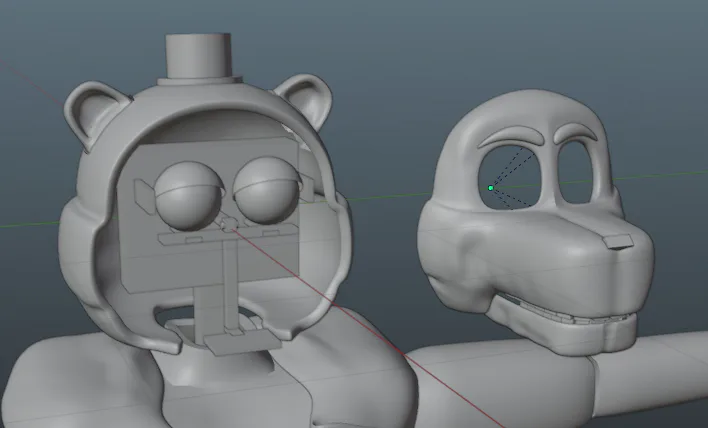Select the lower jaw of the detached mask
Viewport: 708px width, 428px height.
click(564, 326)
